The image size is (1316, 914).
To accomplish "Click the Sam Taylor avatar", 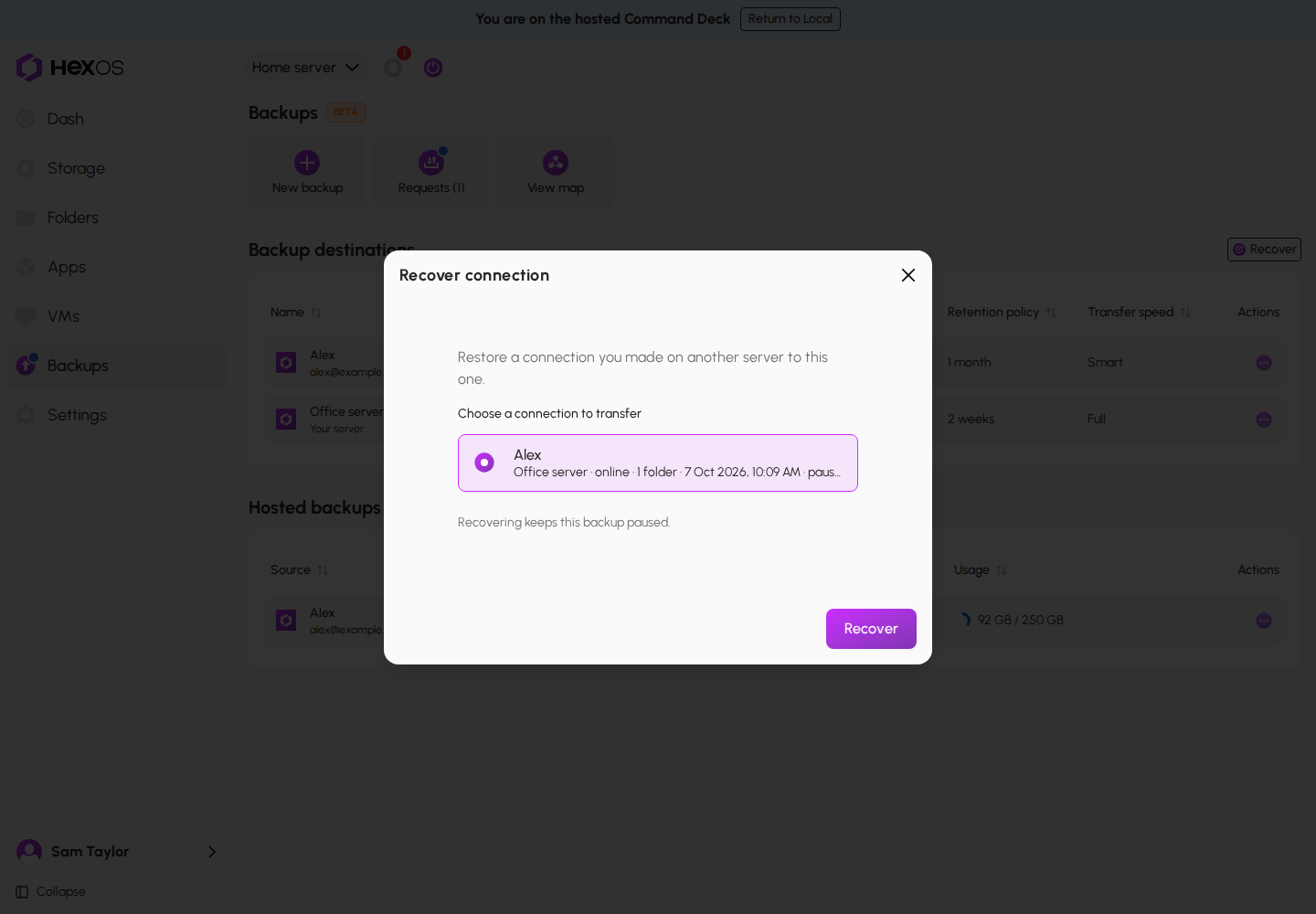I will pos(29,852).
